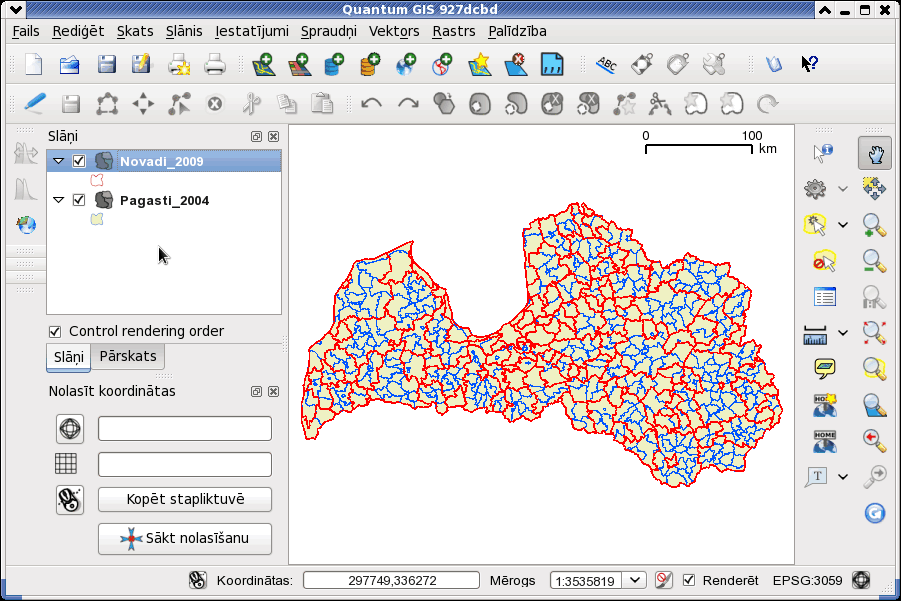Close the Slāņi panel
Viewport: 901px width, 601px height.
[274, 136]
